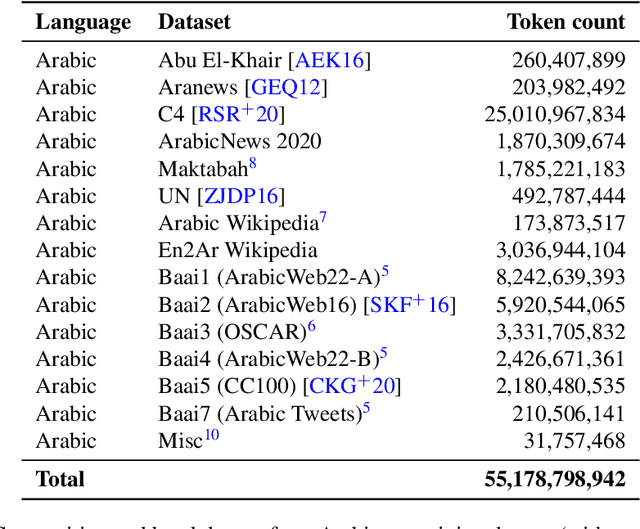Click footnote 5 after Baai4 (ArabicWeb22-B)

[x=383, y=353]
